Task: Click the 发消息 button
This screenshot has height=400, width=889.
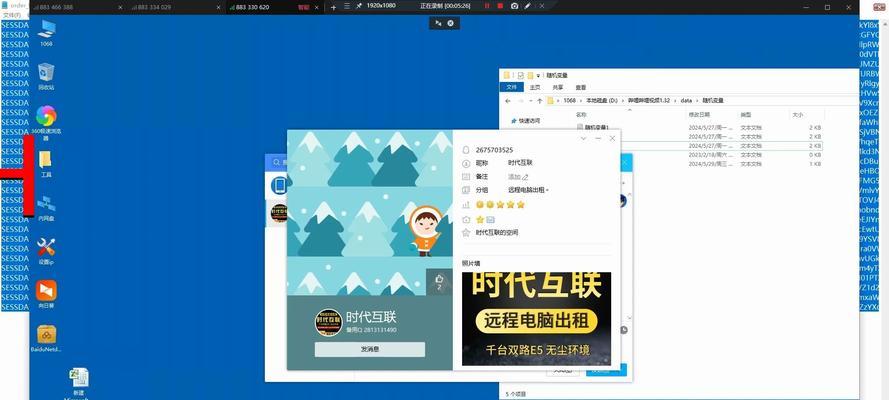Action: tap(370, 349)
